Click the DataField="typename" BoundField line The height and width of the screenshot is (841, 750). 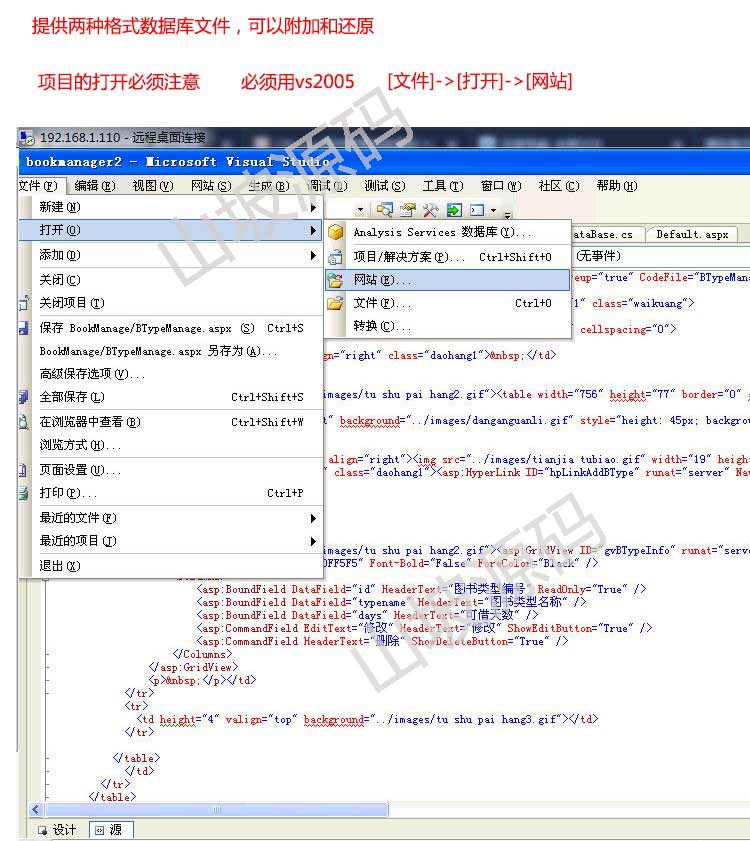point(392,602)
